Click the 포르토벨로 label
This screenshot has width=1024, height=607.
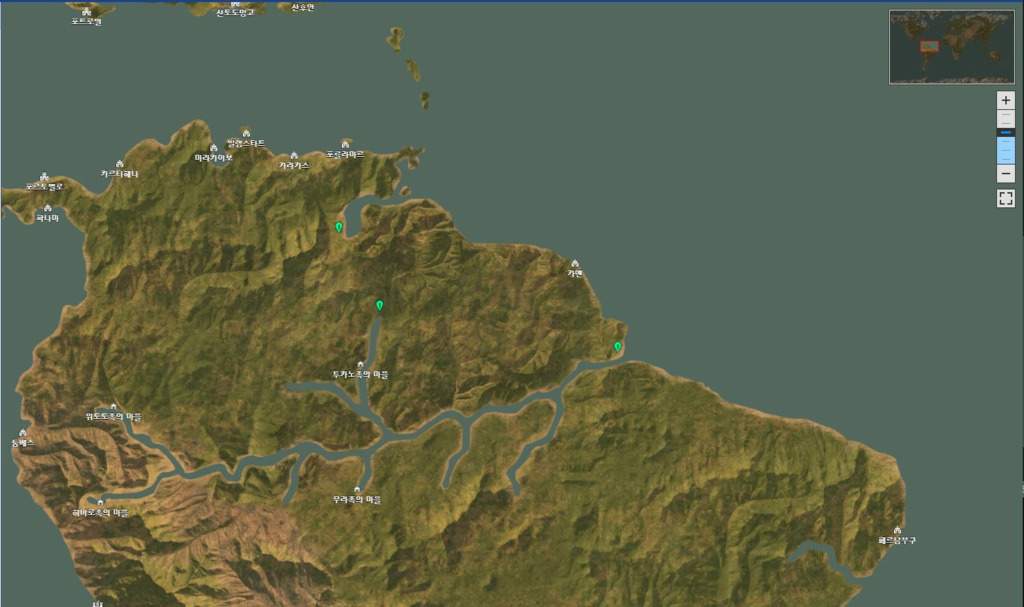[44, 187]
